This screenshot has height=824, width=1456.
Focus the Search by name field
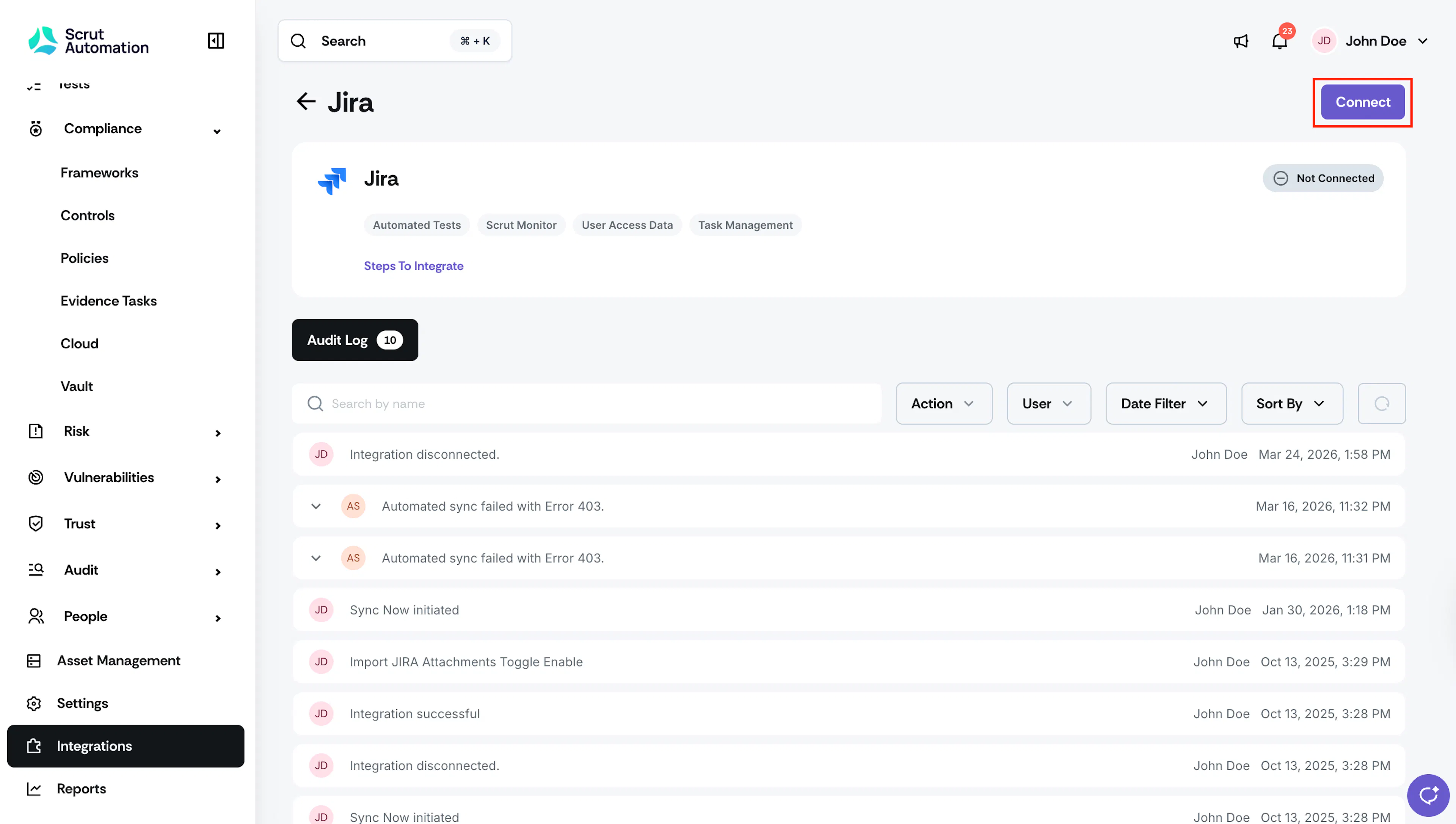[x=586, y=404]
